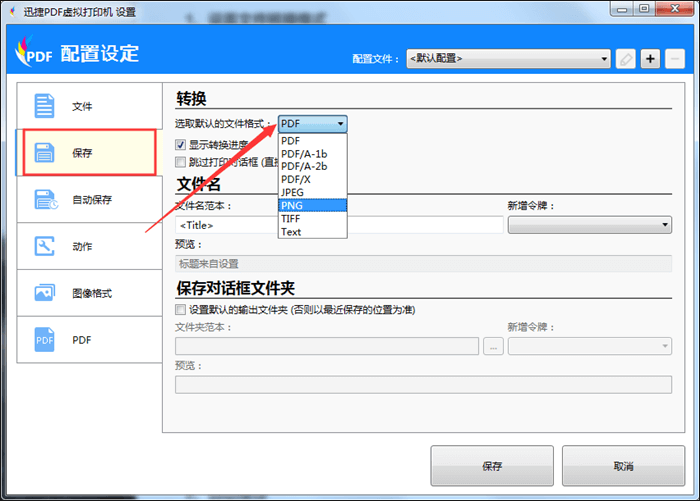Screen dimensions: 700x501
Task: Click the 动作 wrench icon in sidebar
Action: pyautogui.click(x=44, y=246)
